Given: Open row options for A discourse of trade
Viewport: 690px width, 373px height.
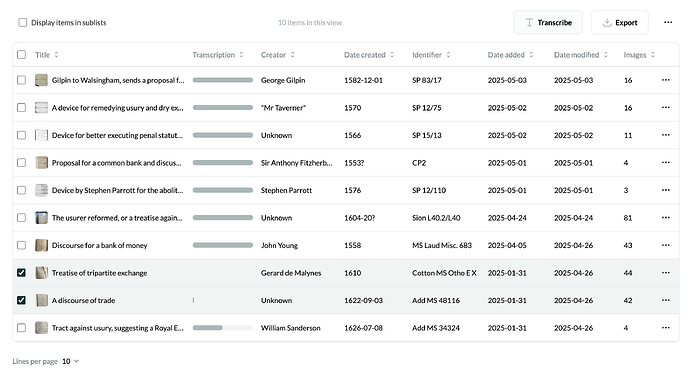Looking at the screenshot, I should [665, 300].
